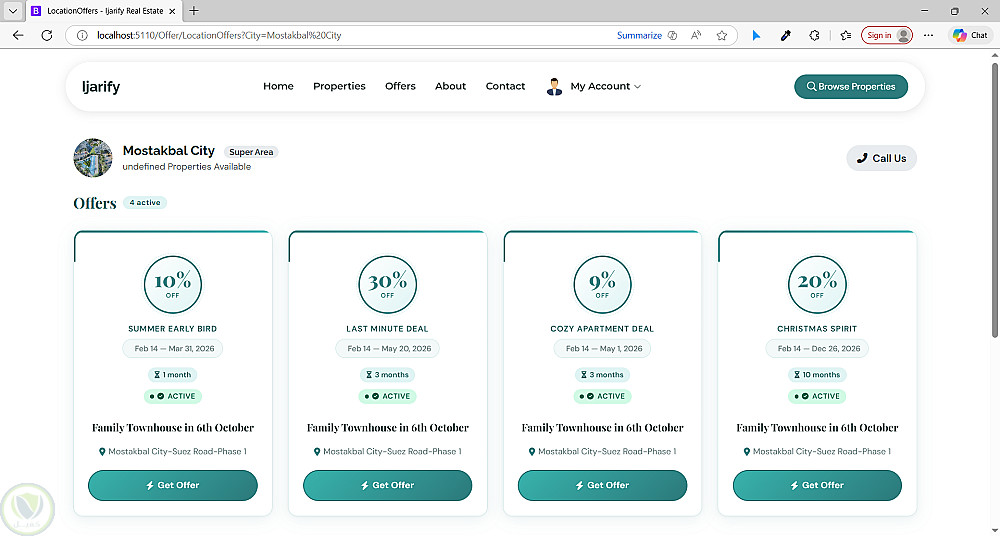The image size is (1000, 536).
Task: Get Offer for Summer Early Bird
Action: 173,486
